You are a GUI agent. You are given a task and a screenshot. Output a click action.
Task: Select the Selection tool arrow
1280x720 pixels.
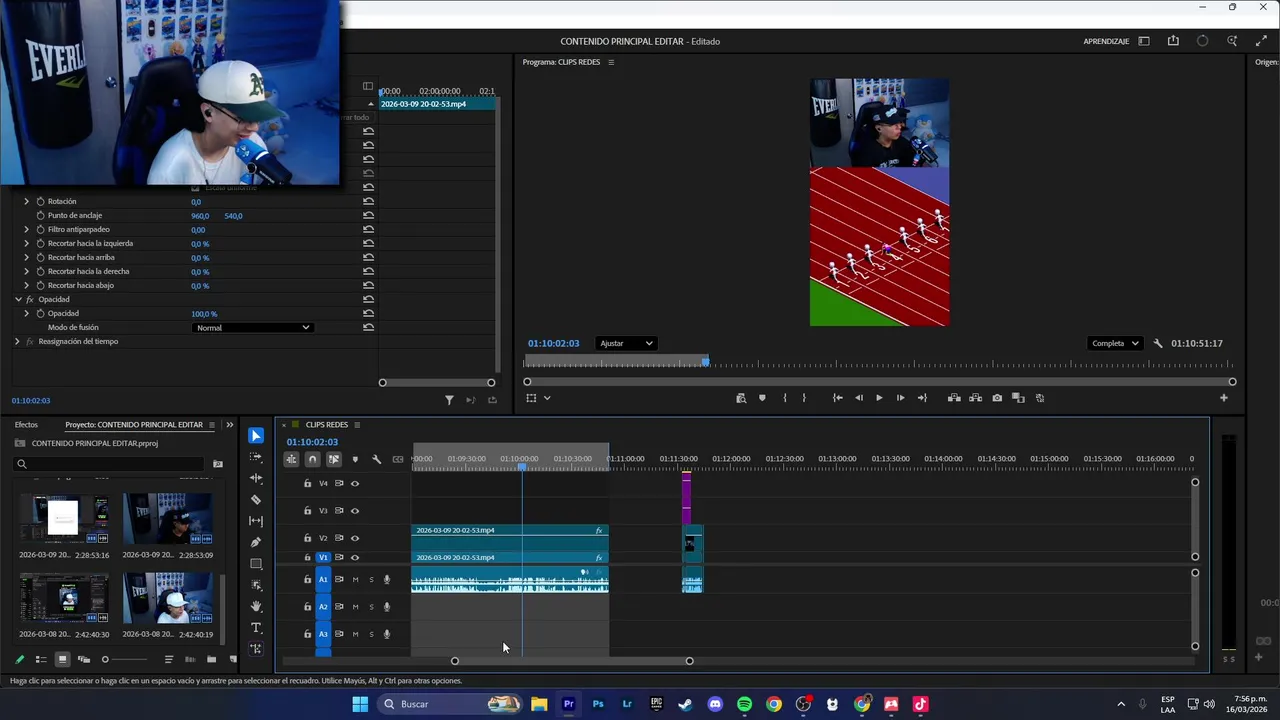[256, 436]
